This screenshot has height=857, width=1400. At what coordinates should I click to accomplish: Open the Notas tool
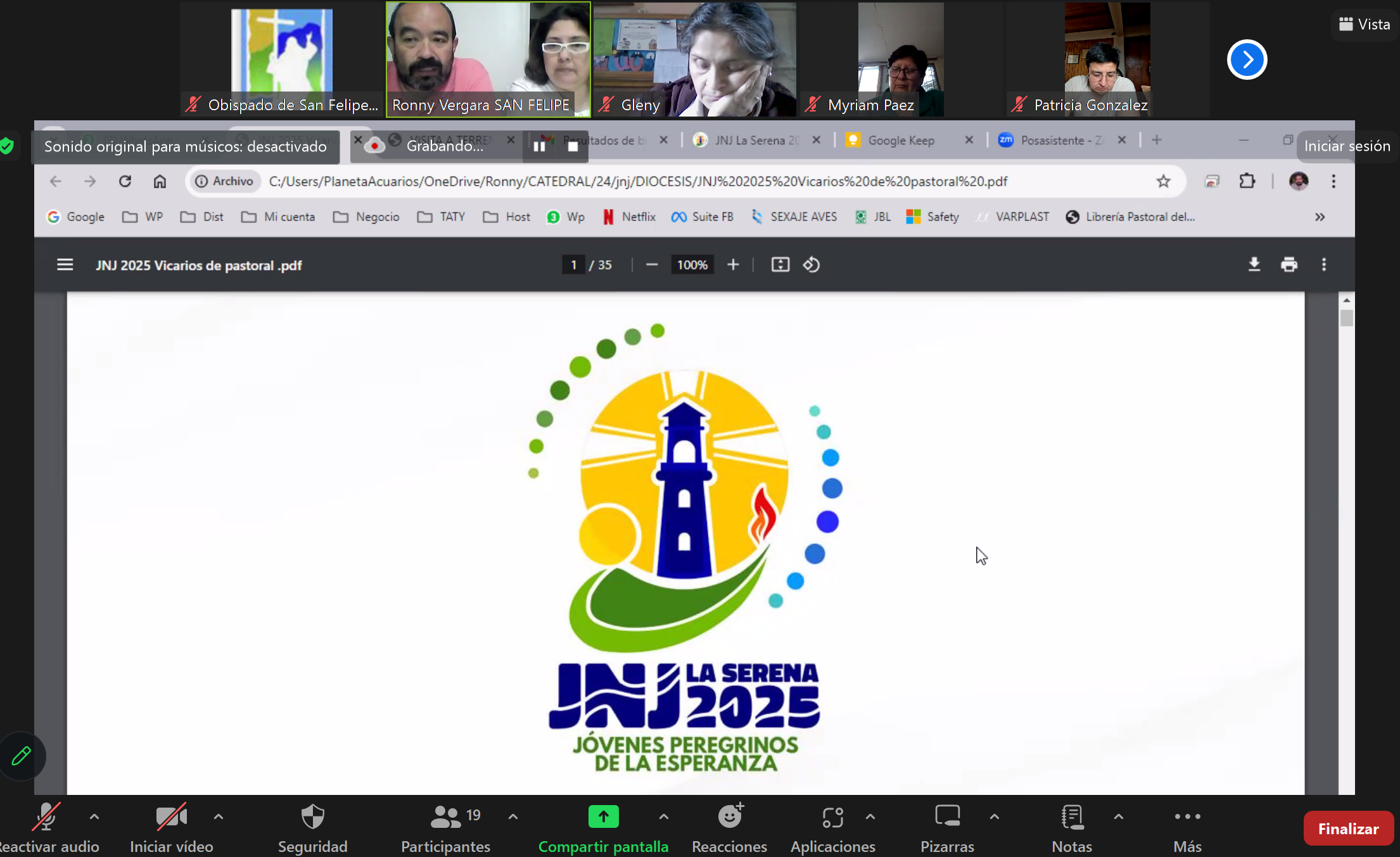tap(1072, 828)
